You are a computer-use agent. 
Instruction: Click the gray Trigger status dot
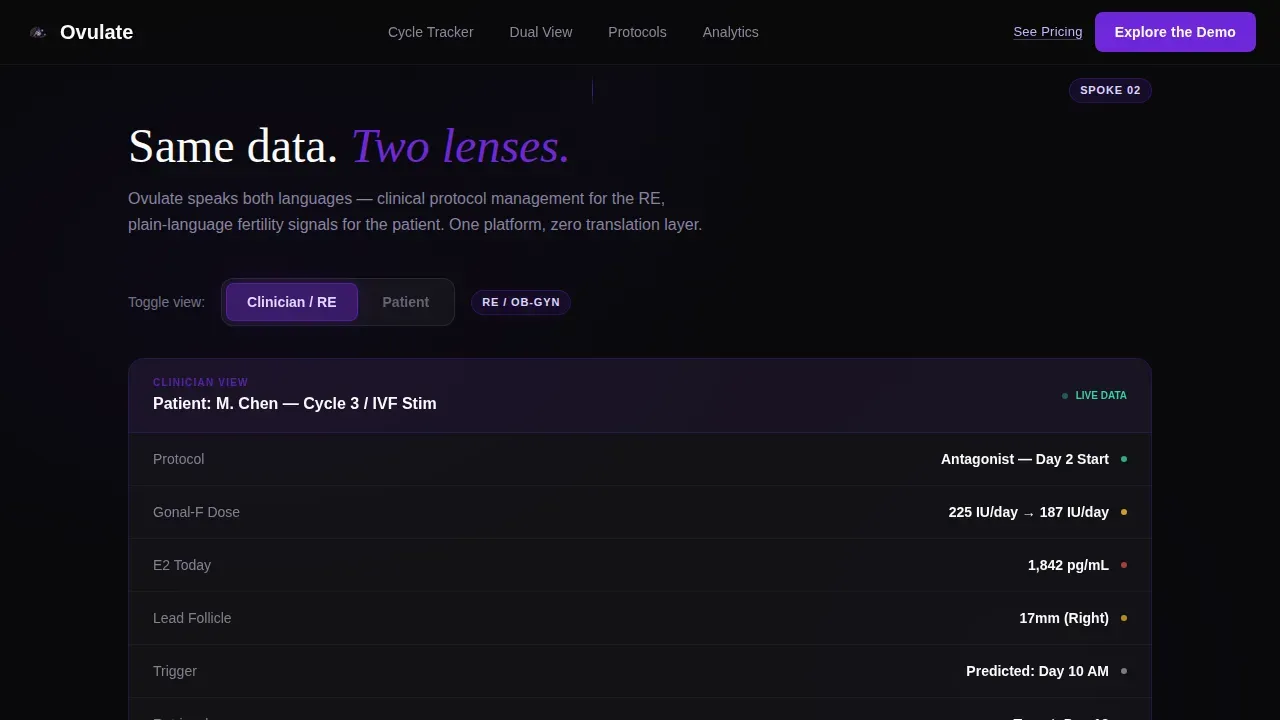tap(1124, 671)
